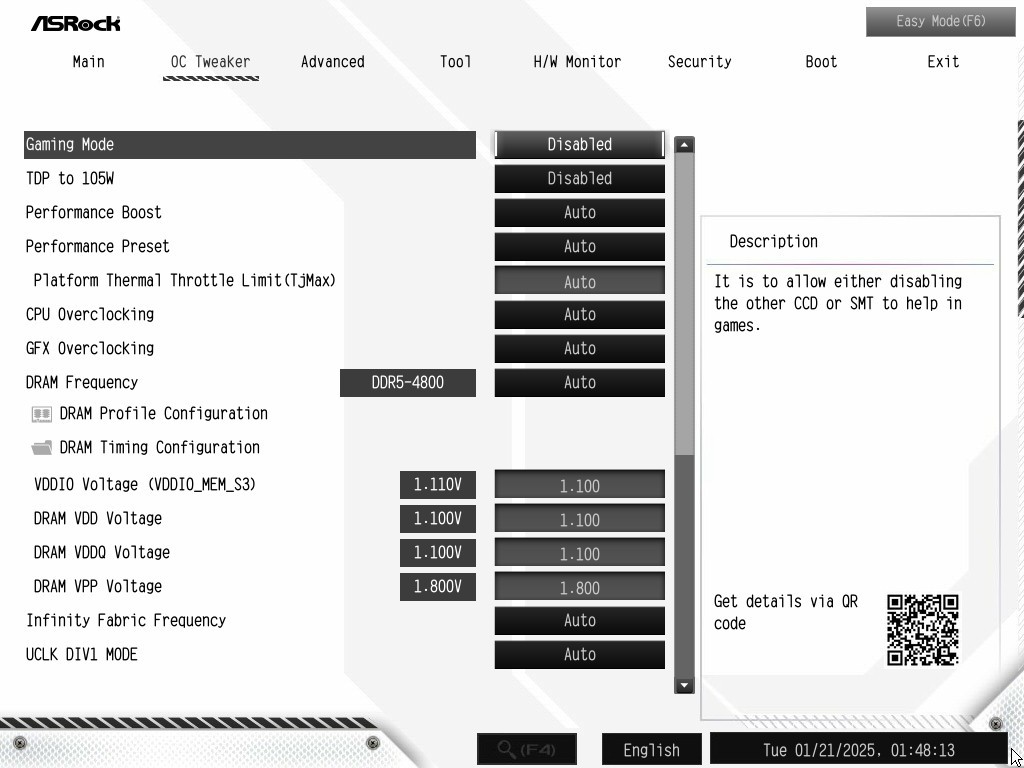The height and width of the screenshot is (768, 1024).
Task: Open the UCLK DIV1 MODE Auto option
Action: tap(579, 654)
